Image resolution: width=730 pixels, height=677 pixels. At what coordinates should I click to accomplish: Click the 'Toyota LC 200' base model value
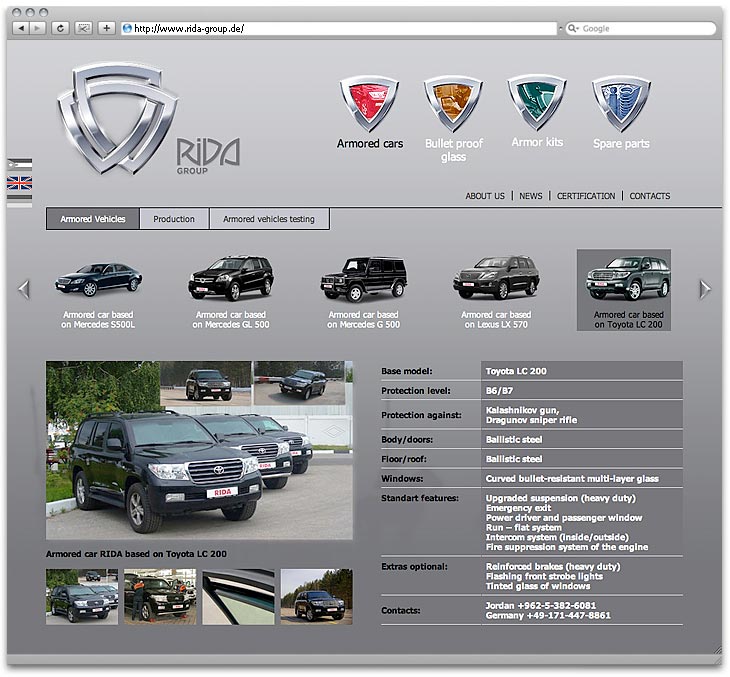click(x=516, y=371)
